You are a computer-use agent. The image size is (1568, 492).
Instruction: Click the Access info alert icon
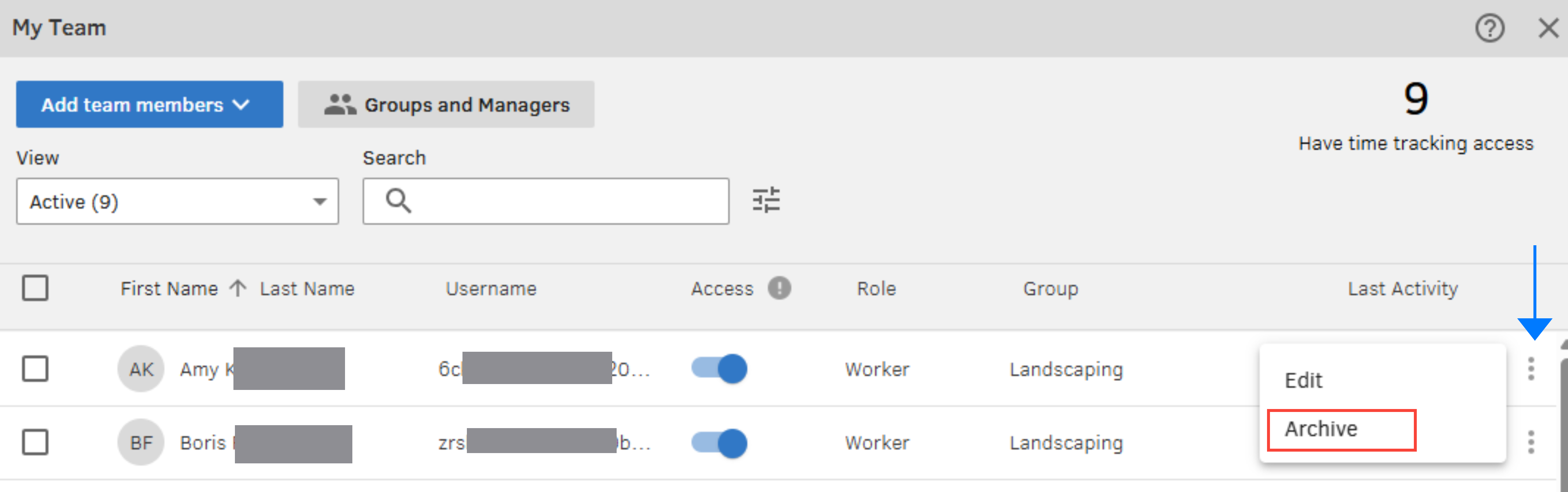pyautogui.click(x=779, y=288)
